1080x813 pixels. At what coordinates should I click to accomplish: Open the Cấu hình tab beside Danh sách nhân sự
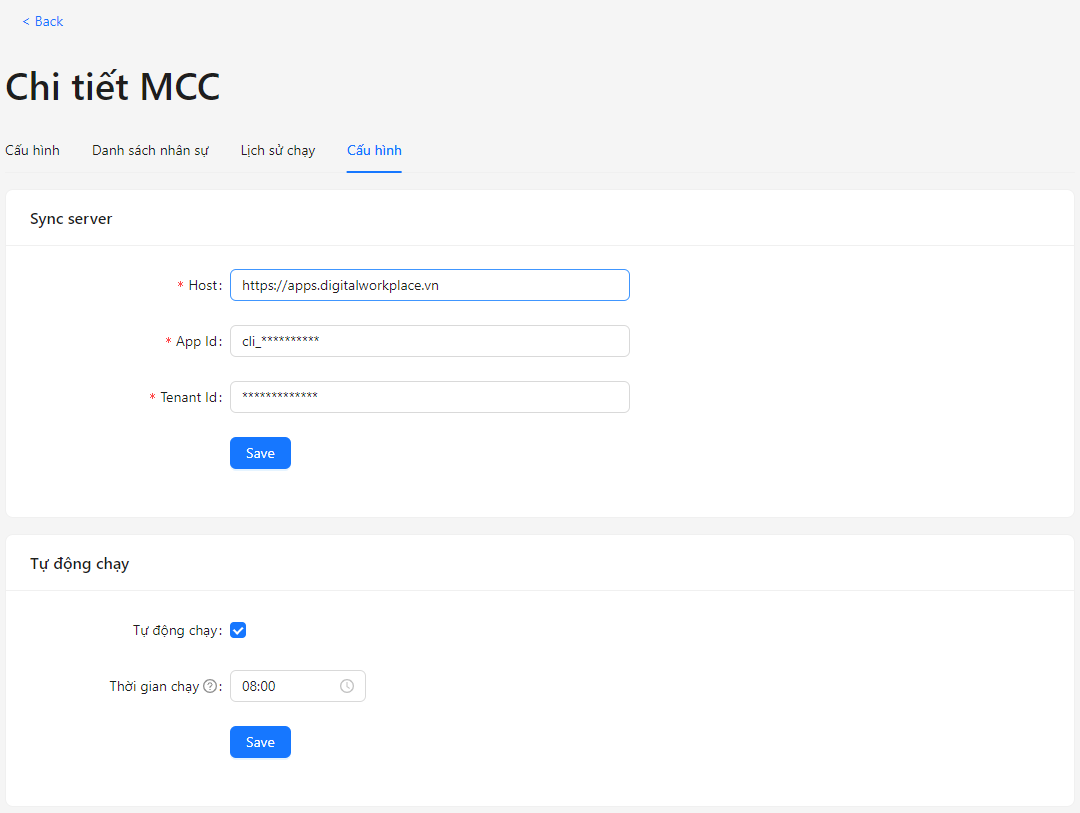point(32,150)
